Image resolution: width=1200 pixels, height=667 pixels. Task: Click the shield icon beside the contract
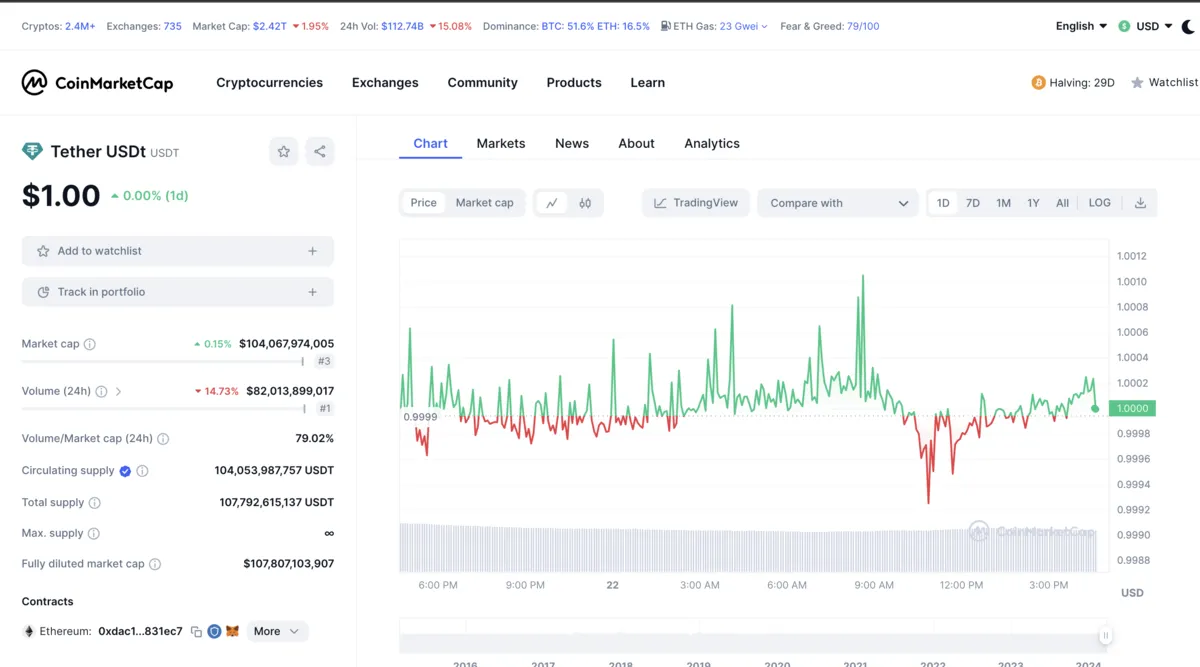point(214,632)
